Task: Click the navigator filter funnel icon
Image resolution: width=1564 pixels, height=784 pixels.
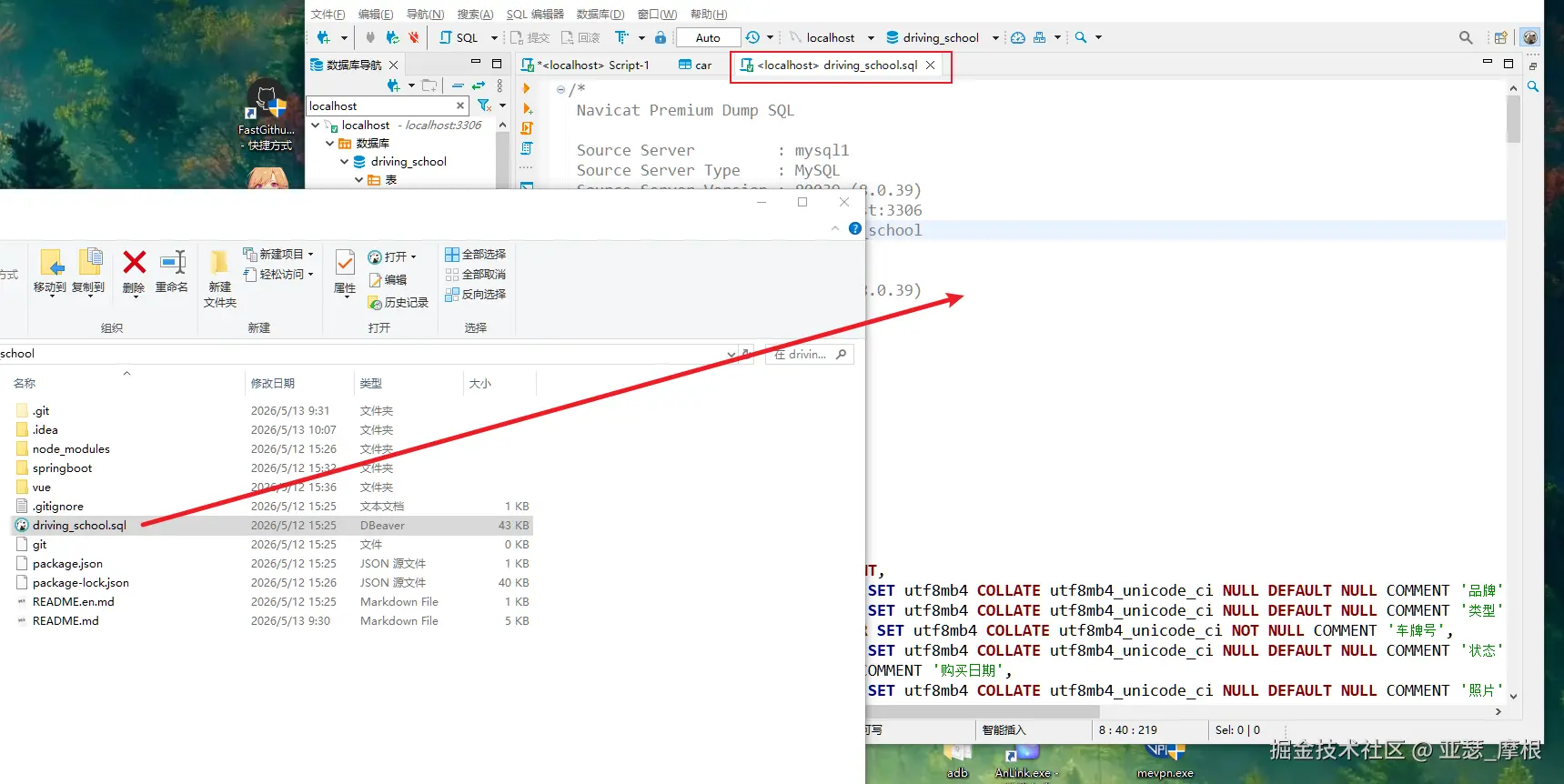Action: 484,106
